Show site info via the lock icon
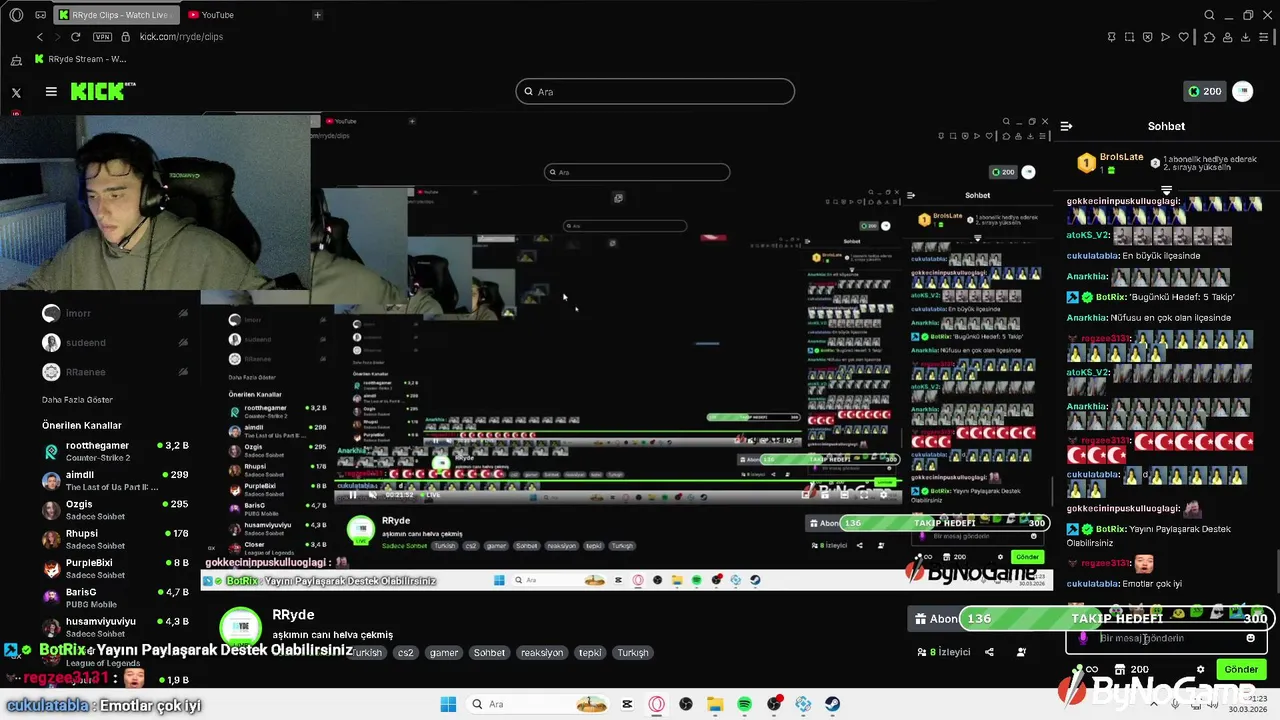Screen dimensions: 1280x720 (x=126, y=37)
